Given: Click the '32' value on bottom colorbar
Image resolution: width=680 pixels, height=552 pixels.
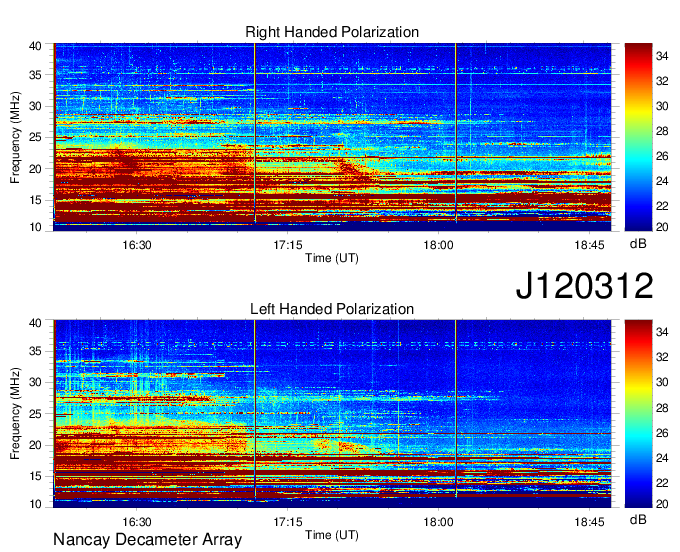Looking at the screenshot, I should (x=662, y=357).
